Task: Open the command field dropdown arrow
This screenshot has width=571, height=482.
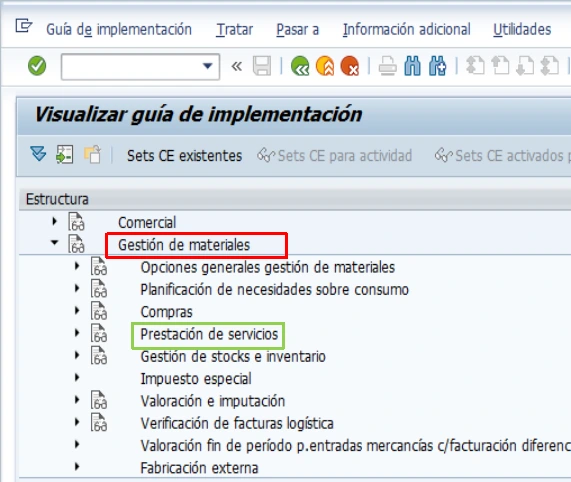Action: [x=208, y=66]
